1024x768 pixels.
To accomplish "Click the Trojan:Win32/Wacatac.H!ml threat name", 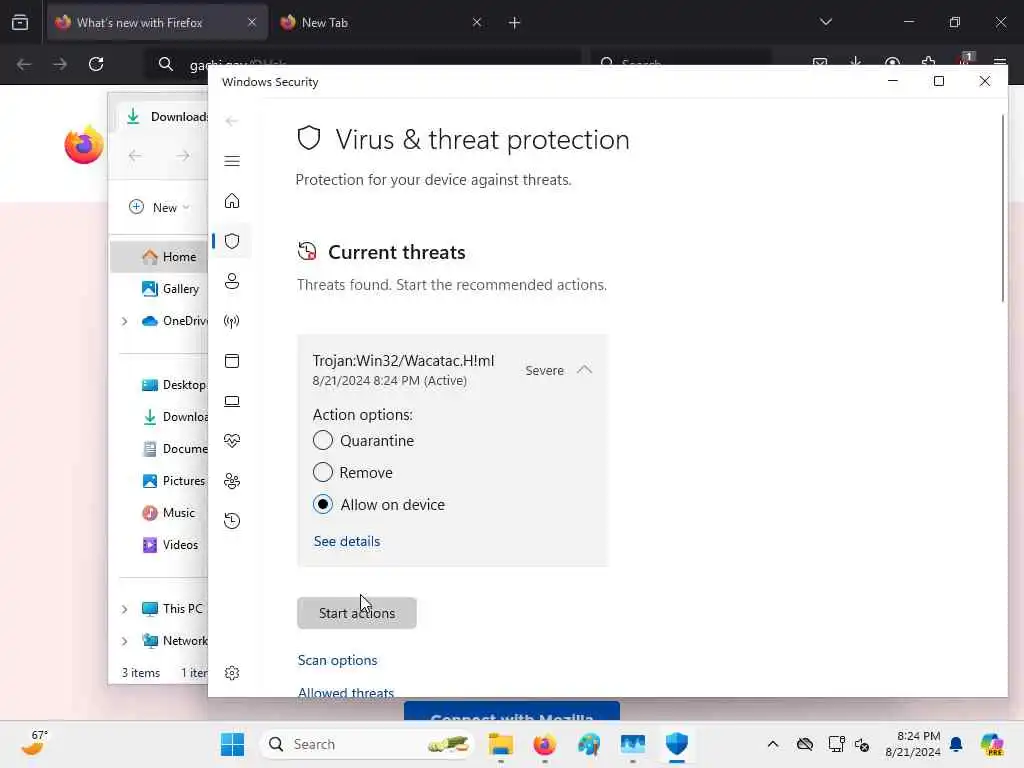I will pos(403,360).
